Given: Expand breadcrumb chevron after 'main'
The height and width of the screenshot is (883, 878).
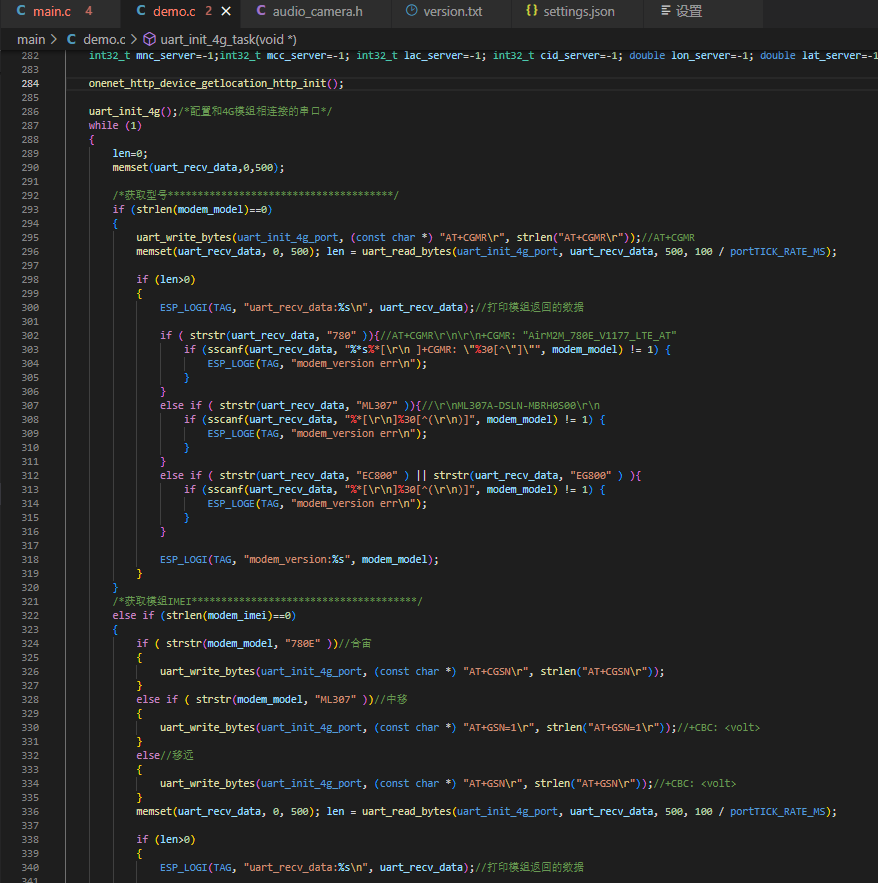Looking at the screenshot, I should tap(54, 39).
